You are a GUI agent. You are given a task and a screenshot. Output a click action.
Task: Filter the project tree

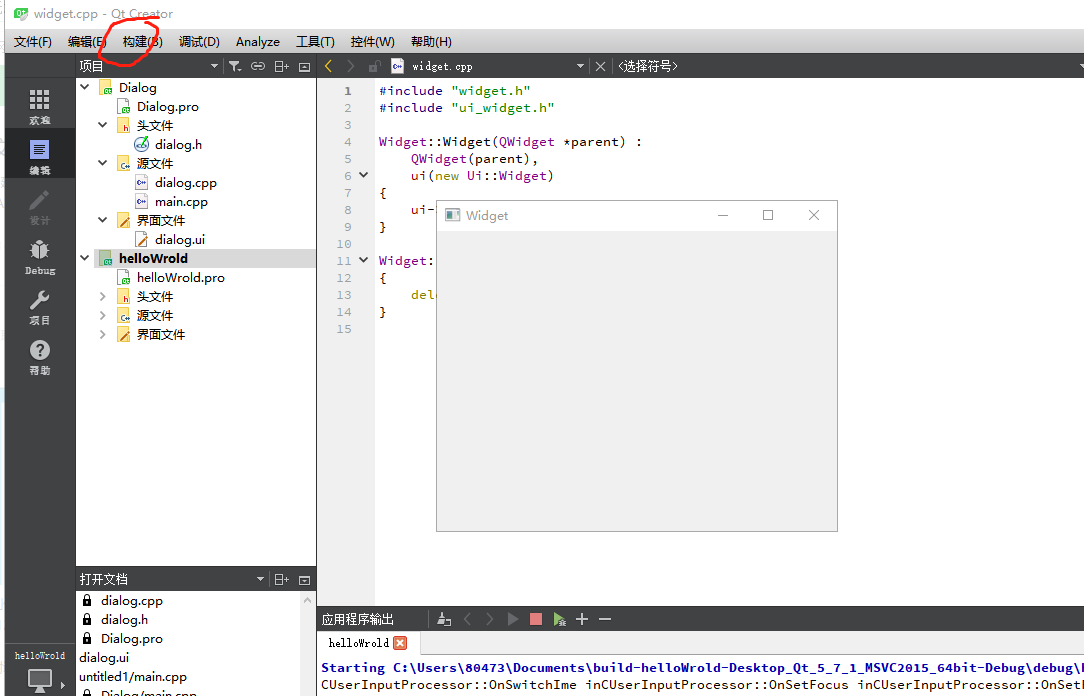pyautogui.click(x=235, y=66)
